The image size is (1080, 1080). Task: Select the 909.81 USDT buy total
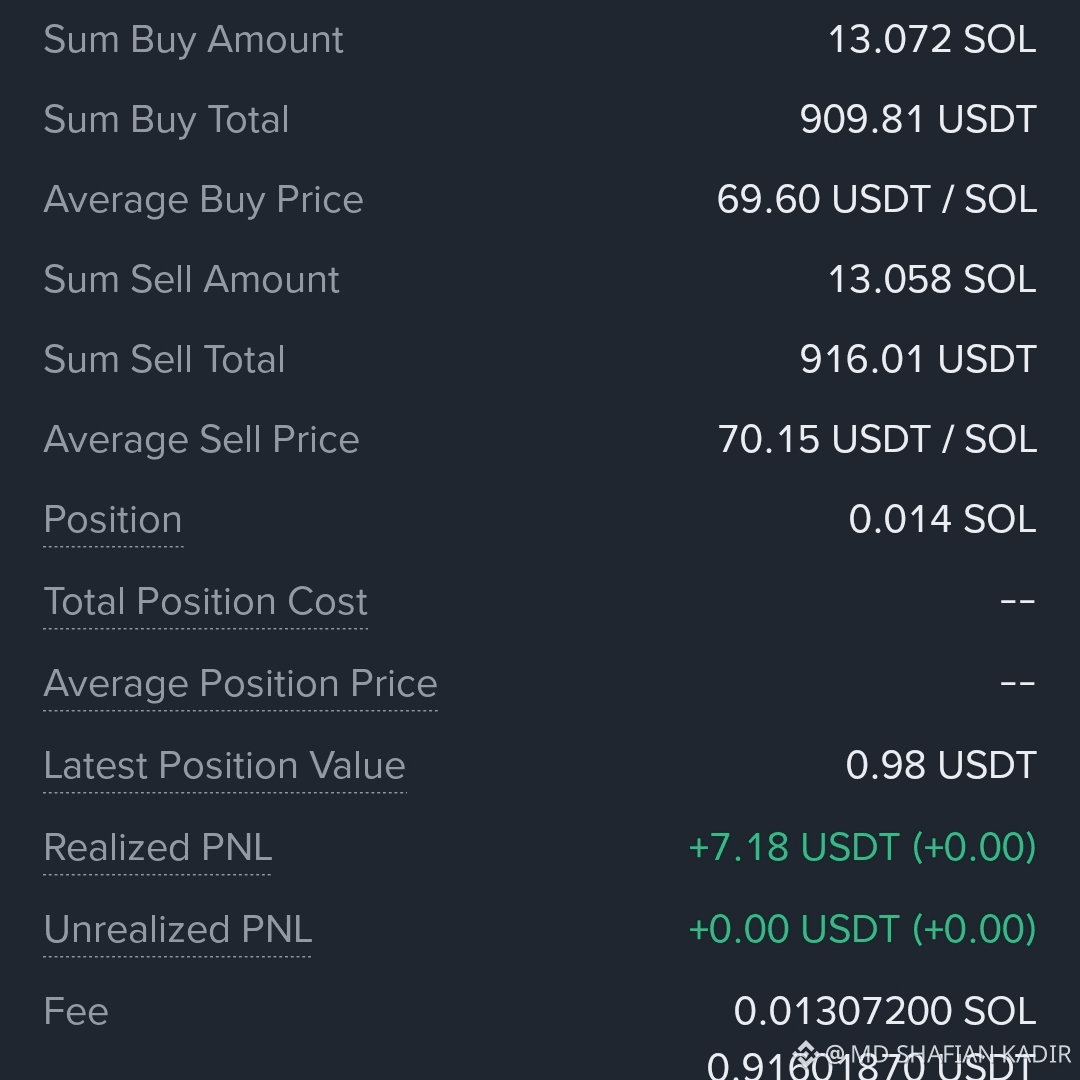click(x=918, y=119)
